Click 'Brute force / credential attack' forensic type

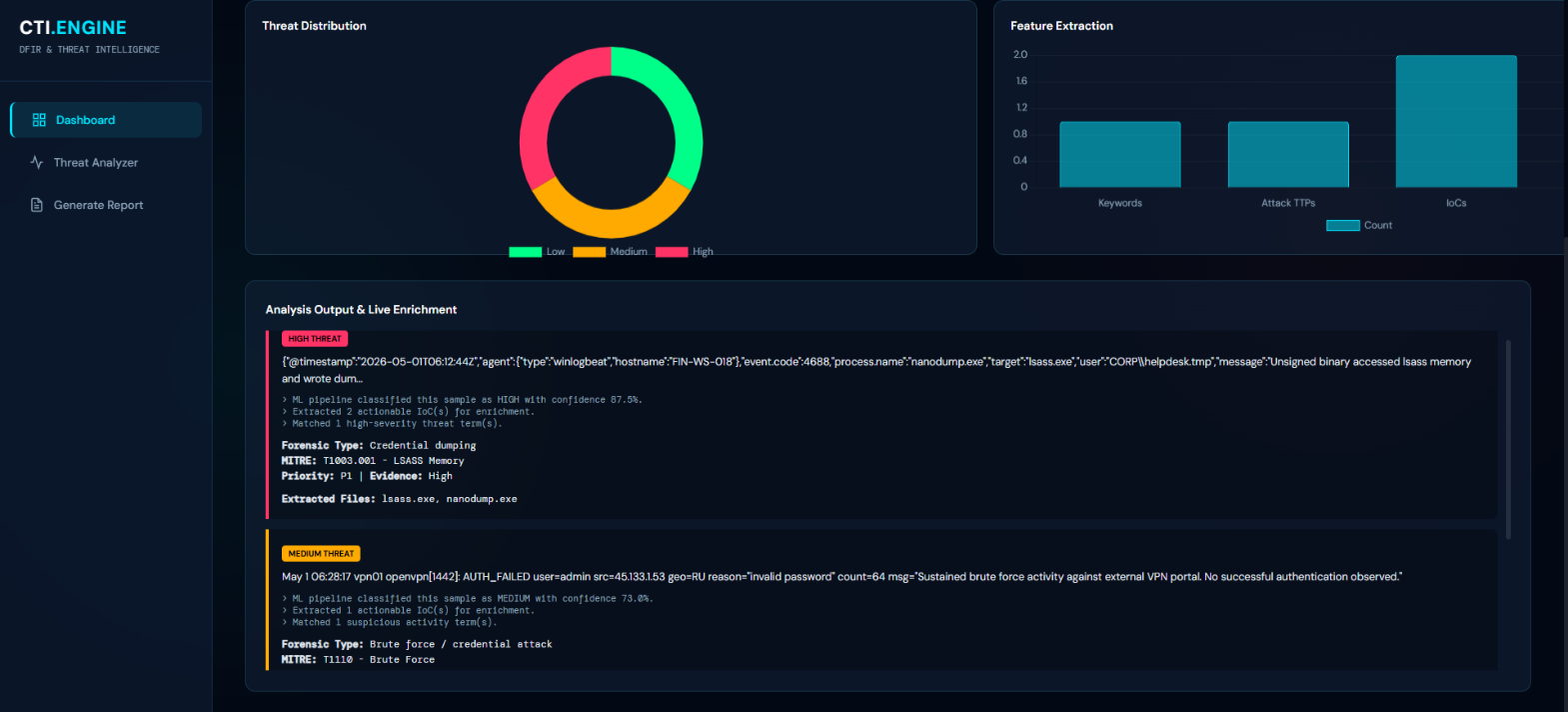[461, 645]
